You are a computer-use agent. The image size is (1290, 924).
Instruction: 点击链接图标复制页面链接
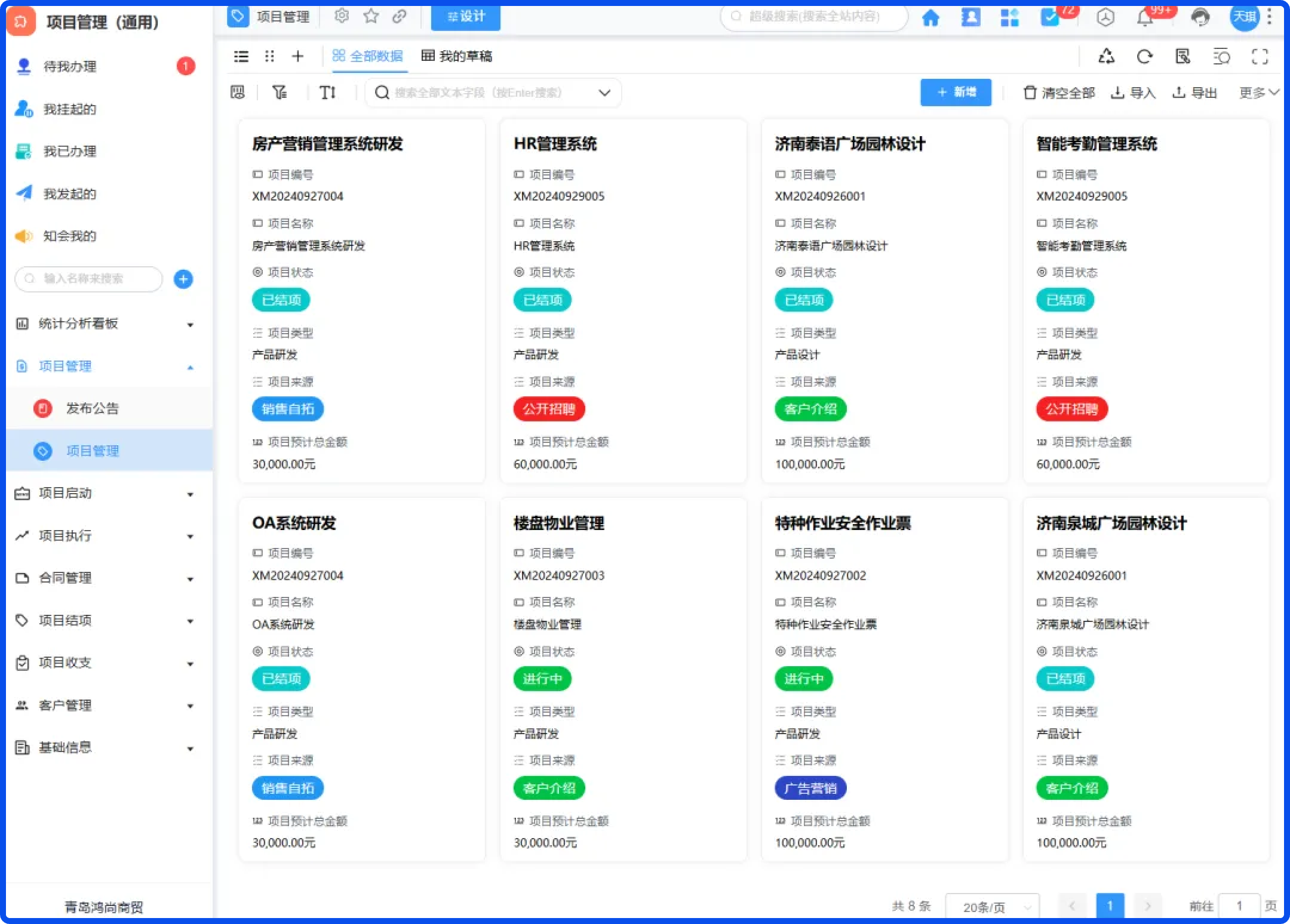tap(398, 16)
